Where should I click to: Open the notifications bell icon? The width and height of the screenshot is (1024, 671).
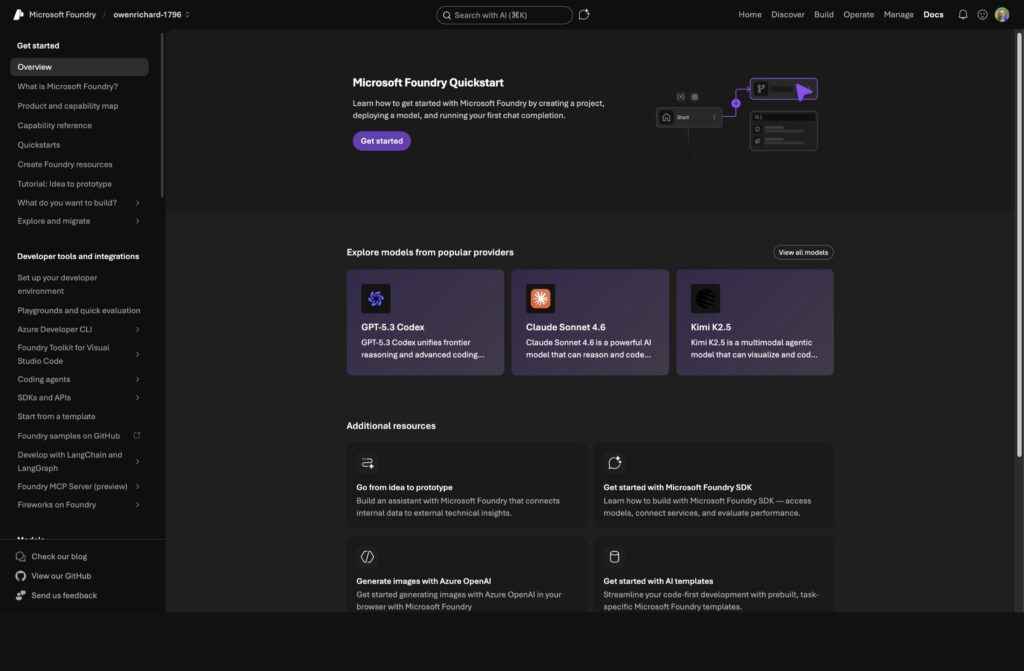[963, 14]
